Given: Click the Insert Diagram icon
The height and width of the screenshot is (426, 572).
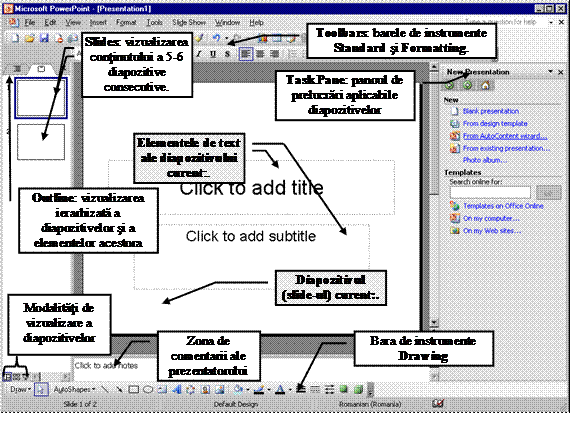Looking at the screenshot, I should (x=191, y=390).
